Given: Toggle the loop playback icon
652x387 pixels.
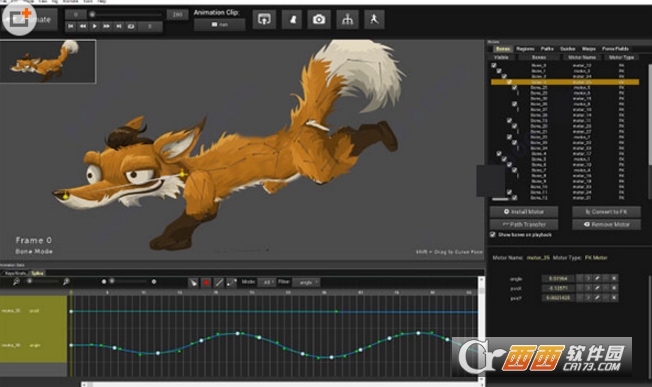Looking at the screenshot, I should 131,26.
